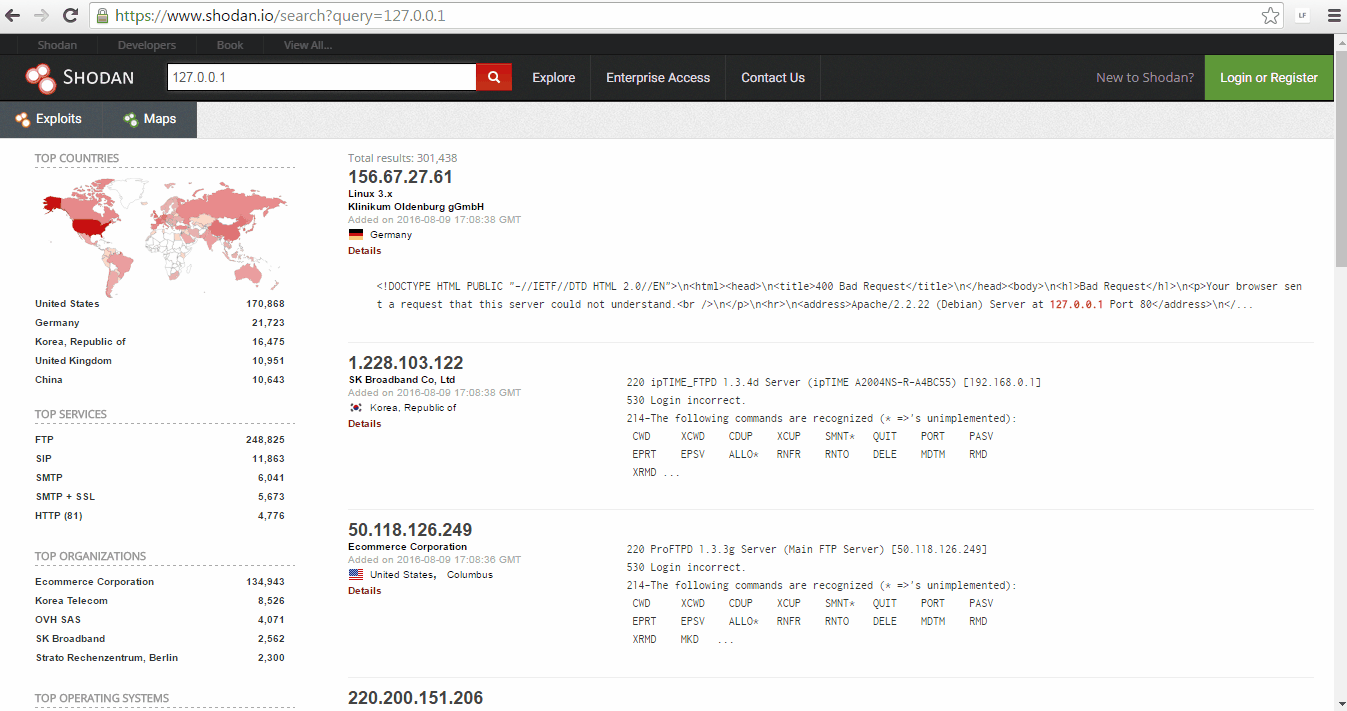Filter by FTP service

coord(43,440)
